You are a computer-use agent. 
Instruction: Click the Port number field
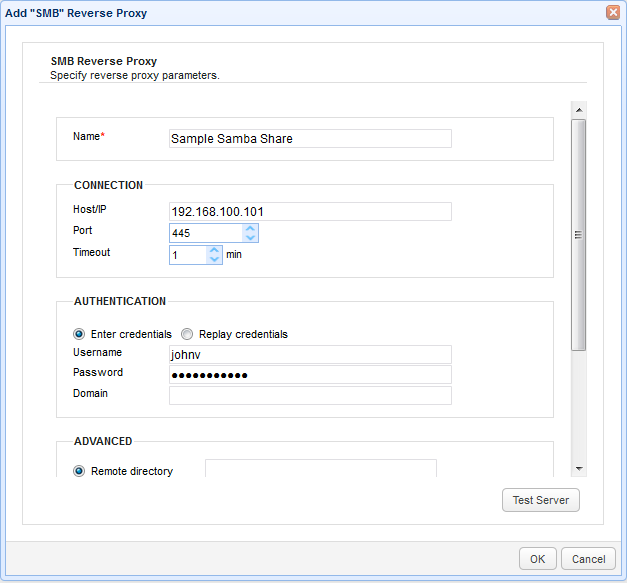(x=206, y=232)
